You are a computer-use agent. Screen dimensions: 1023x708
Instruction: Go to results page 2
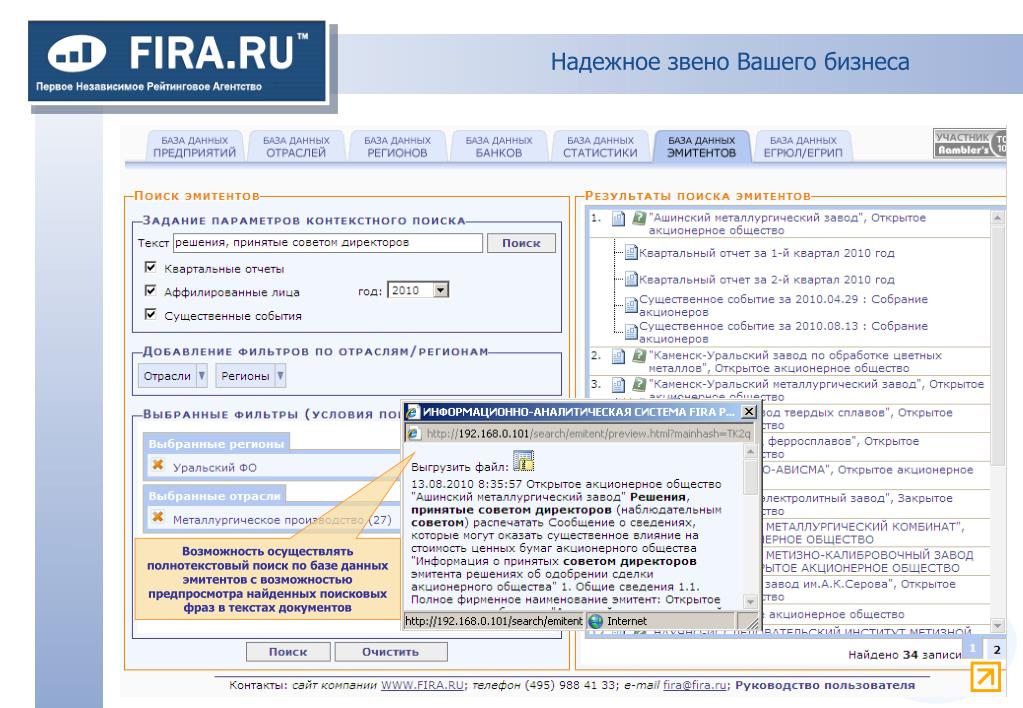tap(996, 649)
